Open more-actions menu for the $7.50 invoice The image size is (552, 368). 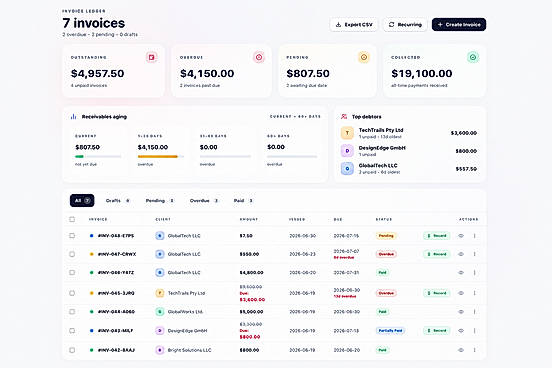coord(475,236)
